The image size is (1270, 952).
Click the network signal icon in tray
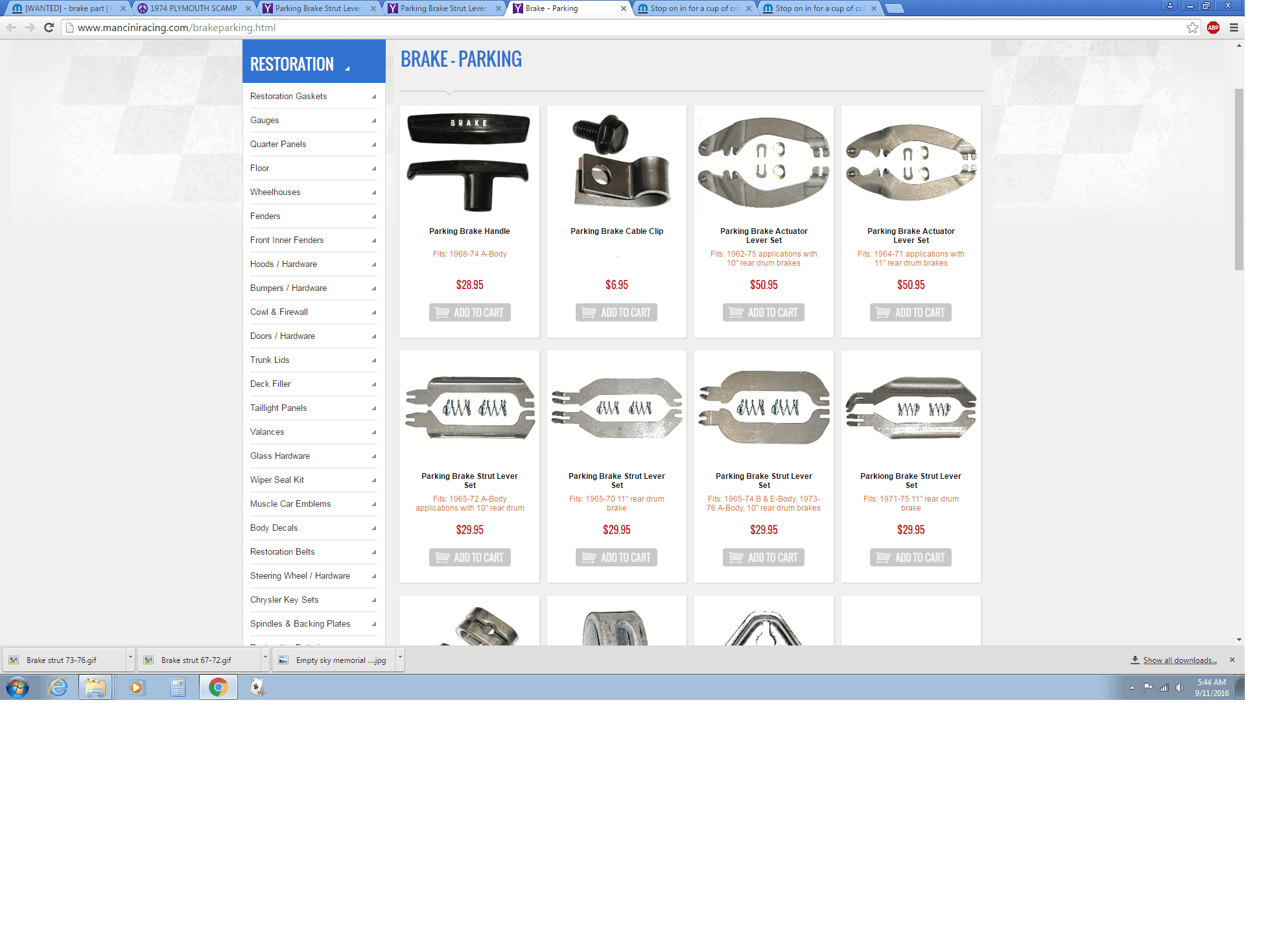(1163, 687)
